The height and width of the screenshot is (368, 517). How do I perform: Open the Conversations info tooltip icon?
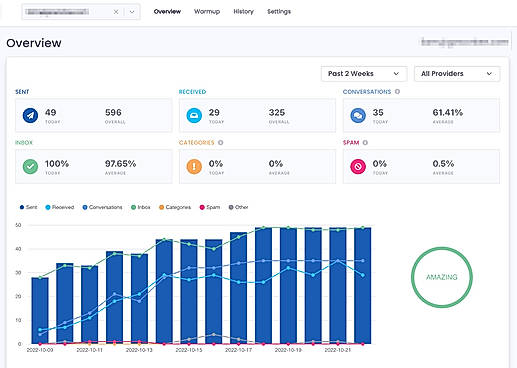coord(397,91)
